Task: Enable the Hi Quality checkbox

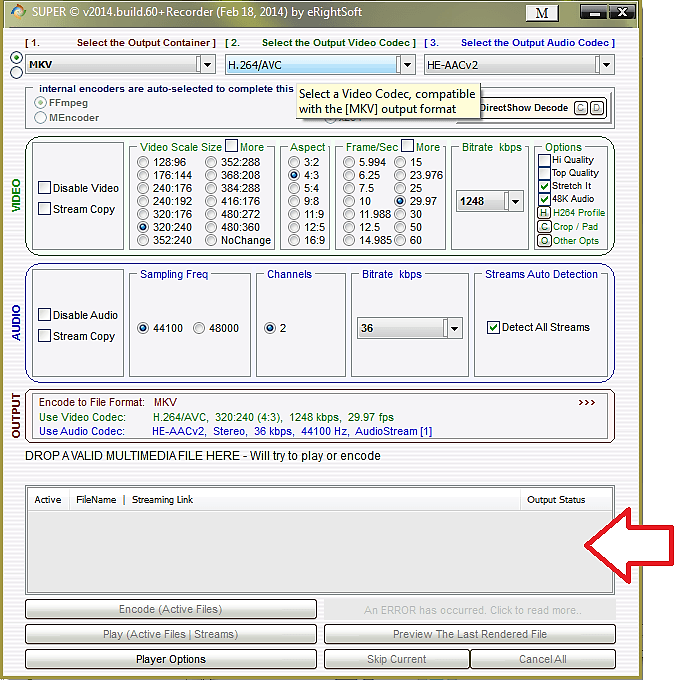Action: click(x=544, y=160)
